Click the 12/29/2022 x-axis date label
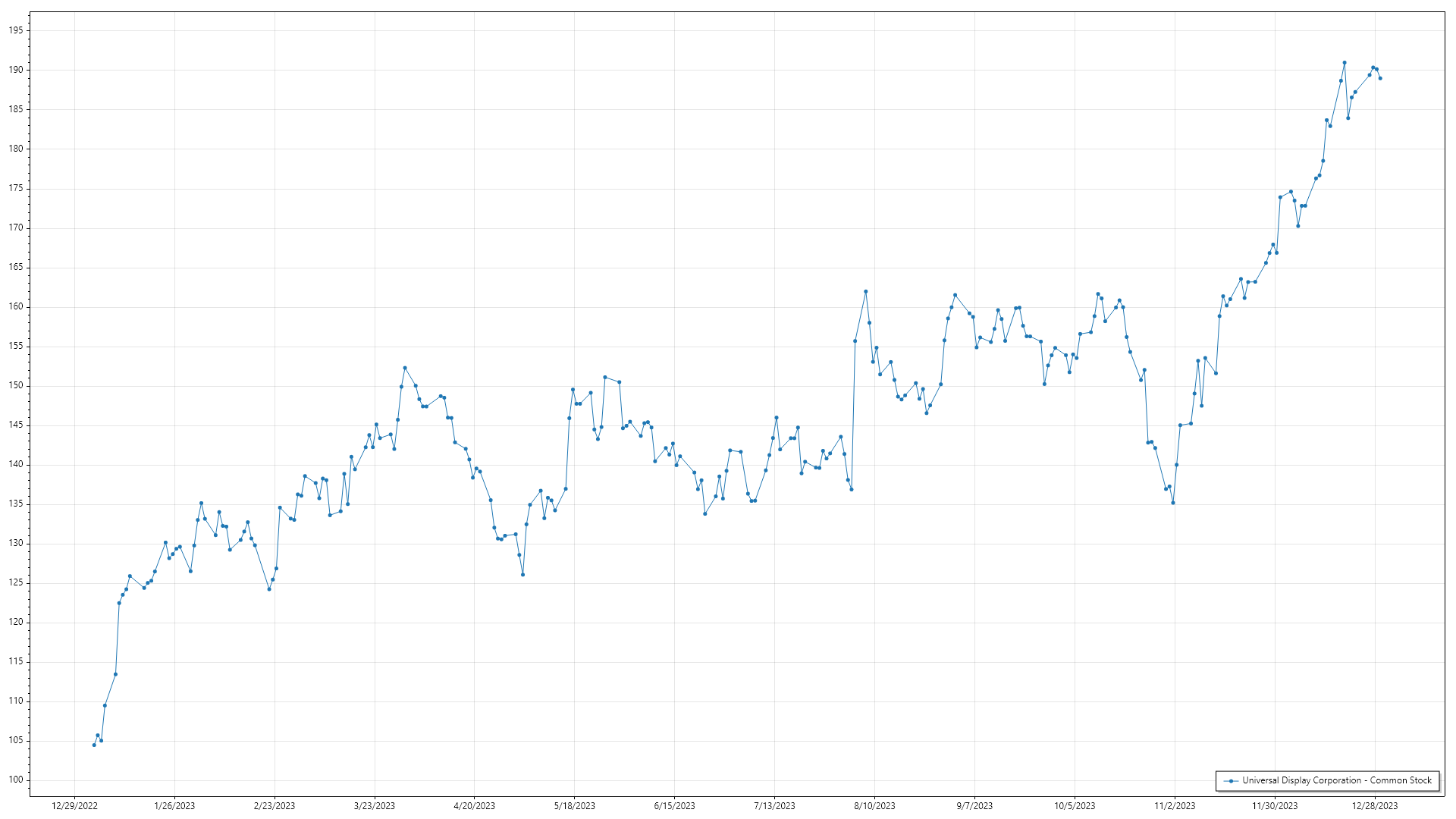1456x819 pixels. [x=74, y=806]
